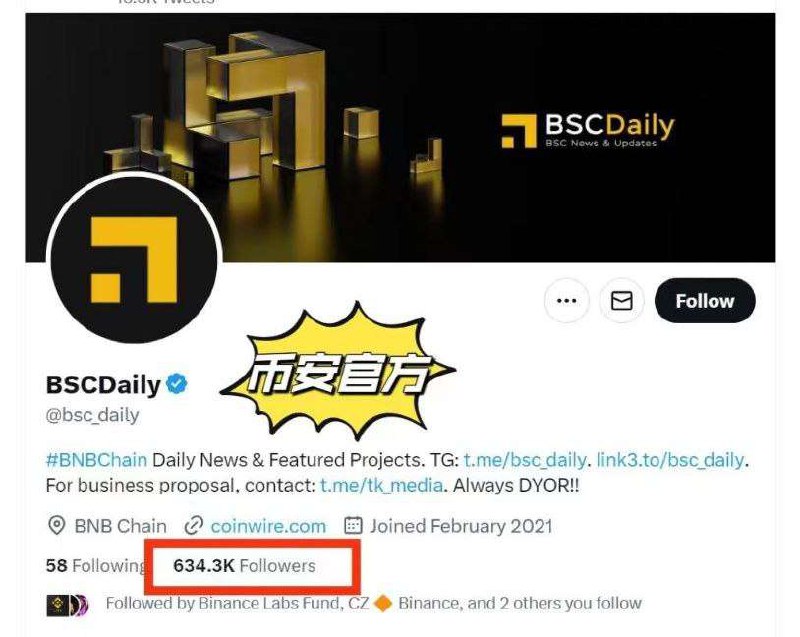Open the t.me/tk_media contact link
The width and height of the screenshot is (800, 637).
click(x=381, y=485)
